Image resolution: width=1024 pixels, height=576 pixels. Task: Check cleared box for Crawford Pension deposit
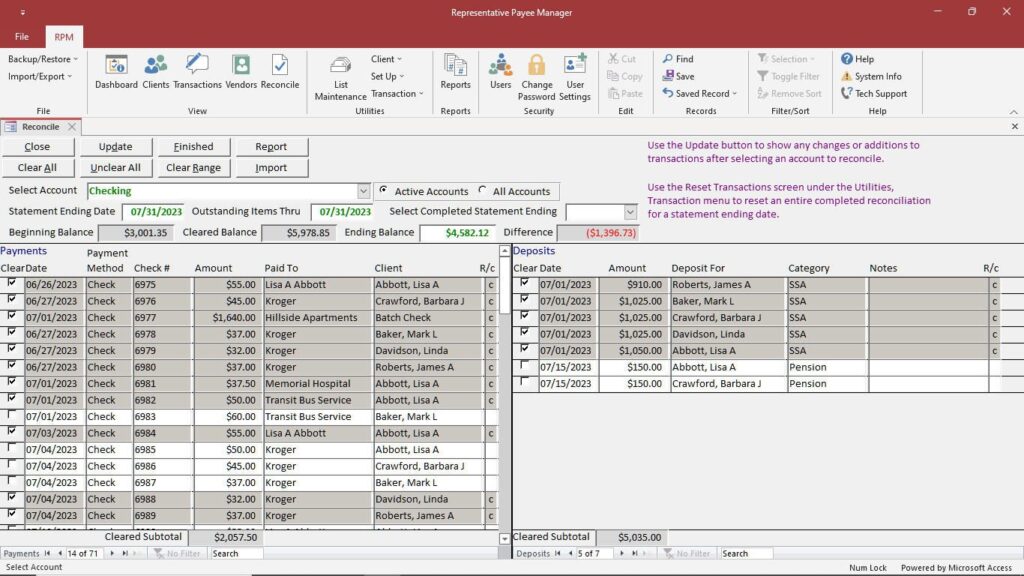click(524, 381)
